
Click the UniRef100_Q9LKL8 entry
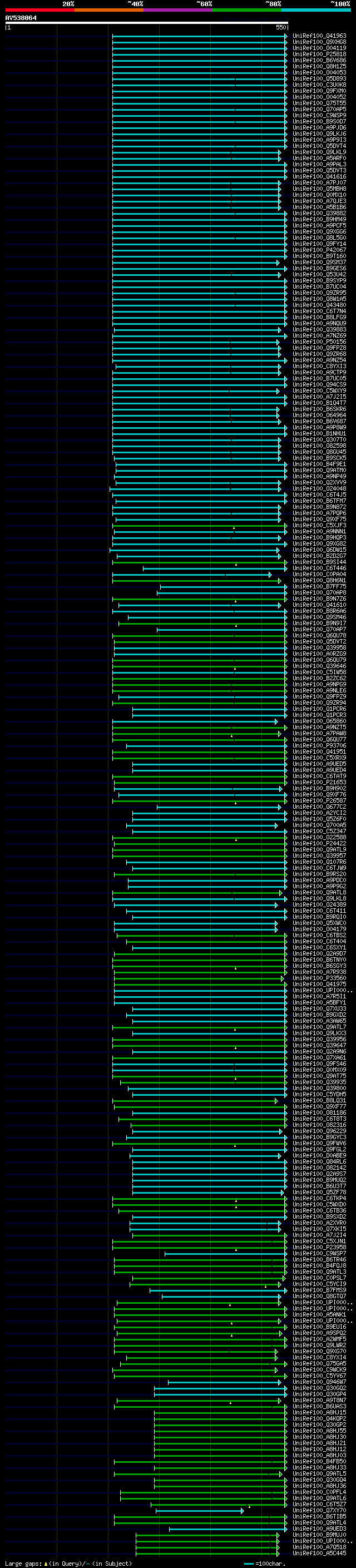pyautogui.click(x=319, y=898)
